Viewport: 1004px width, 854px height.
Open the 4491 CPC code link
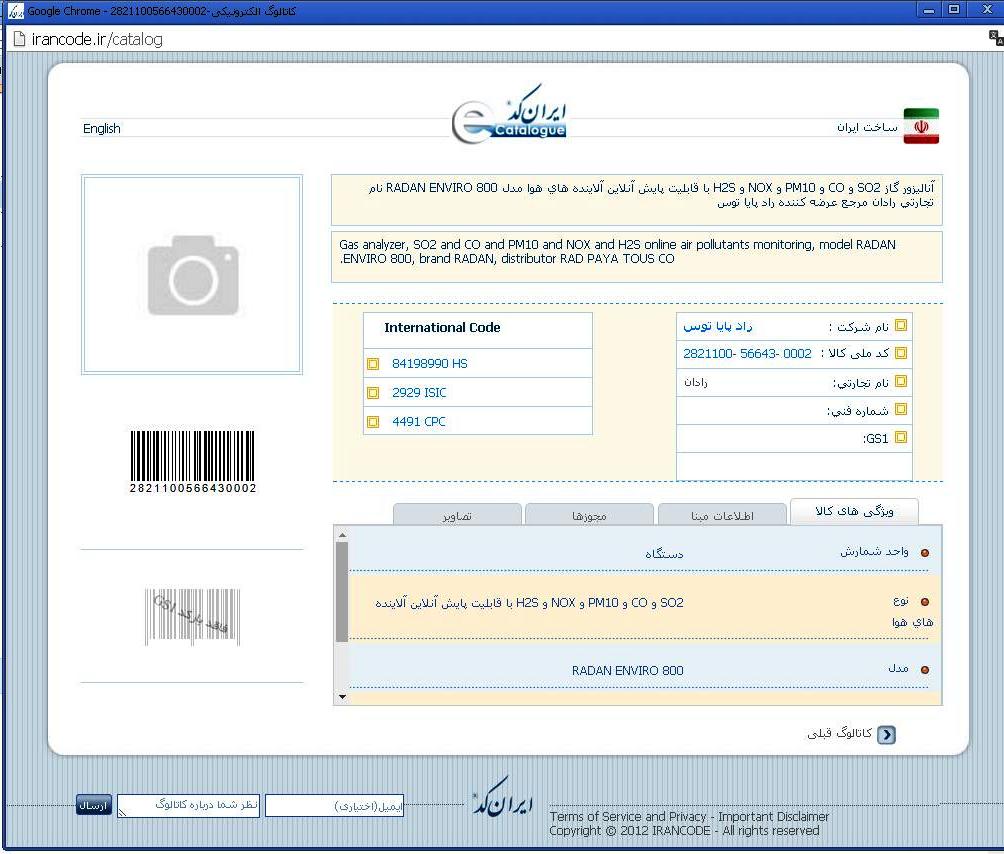pyautogui.click(x=419, y=421)
